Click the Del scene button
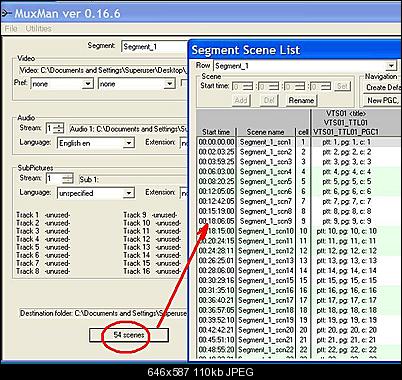Screen dimensions: 402x380 [269, 100]
